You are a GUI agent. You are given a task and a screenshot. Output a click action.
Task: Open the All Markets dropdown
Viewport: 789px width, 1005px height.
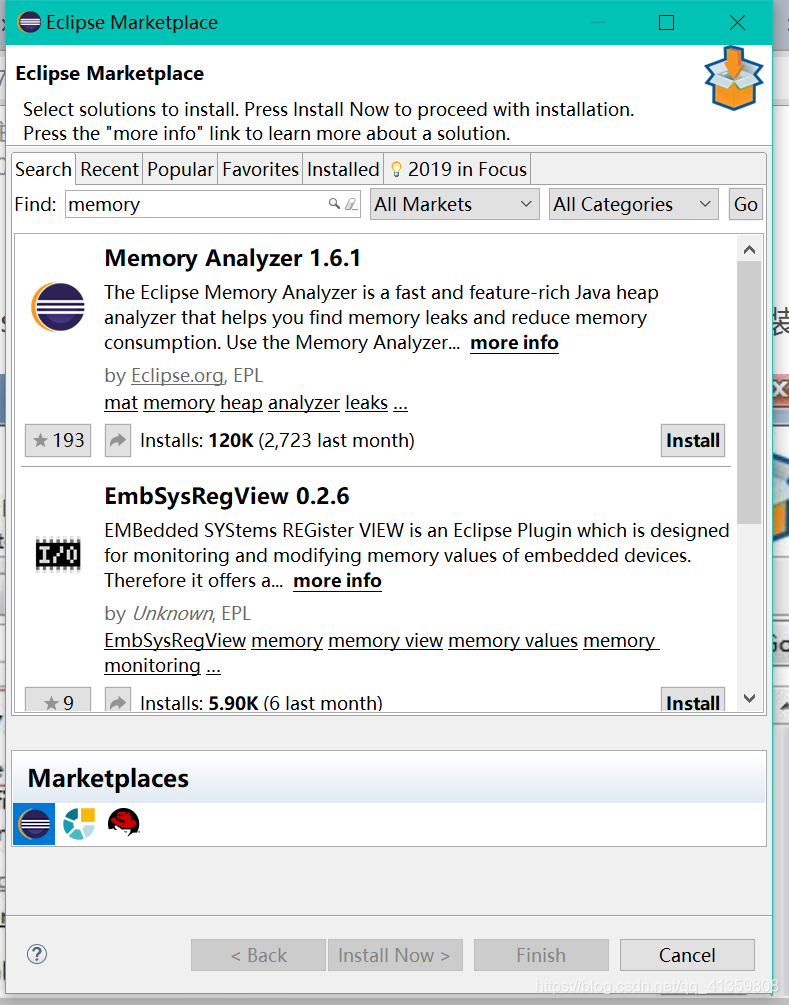pyautogui.click(x=455, y=204)
